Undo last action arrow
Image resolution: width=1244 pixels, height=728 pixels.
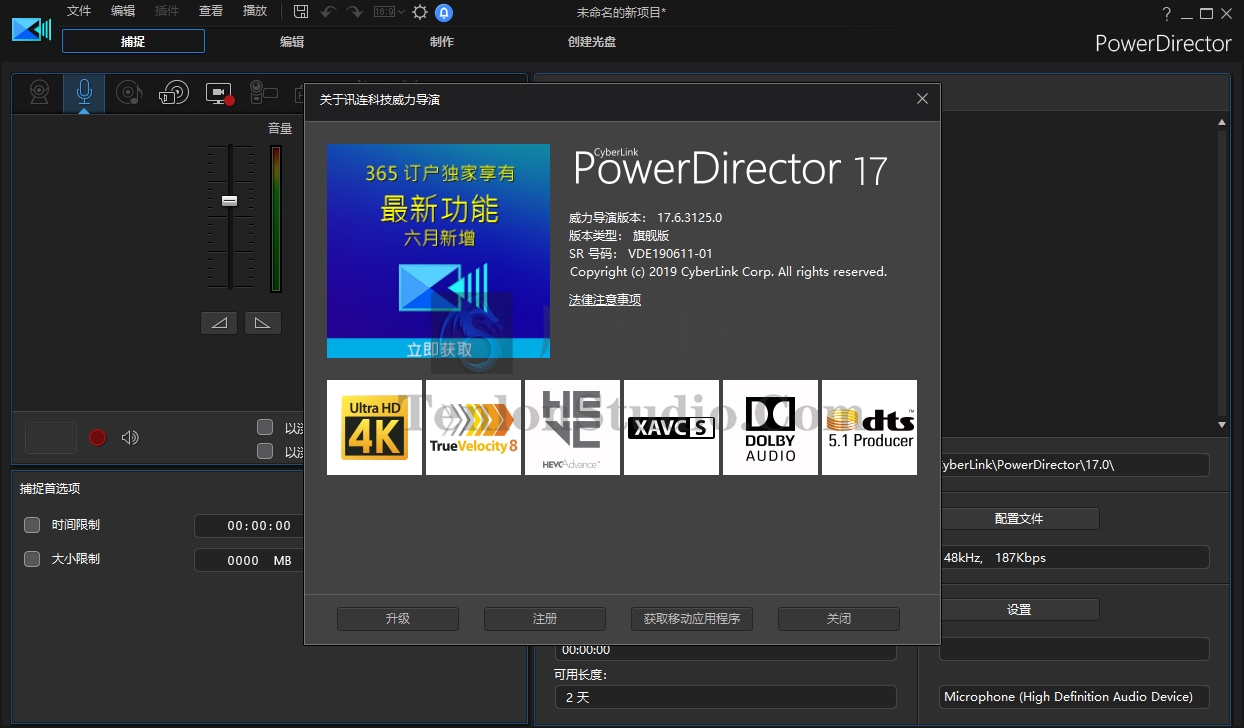pyautogui.click(x=328, y=12)
